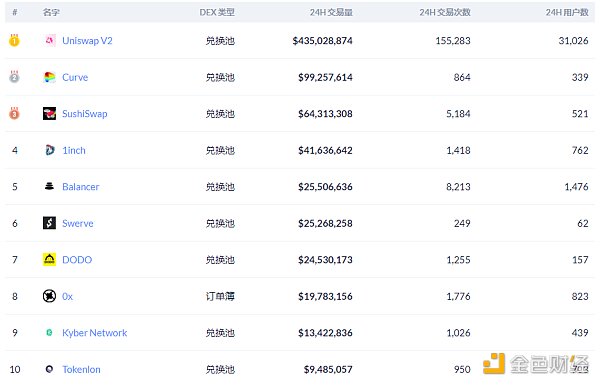Open the Balancer name link

(81, 187)
